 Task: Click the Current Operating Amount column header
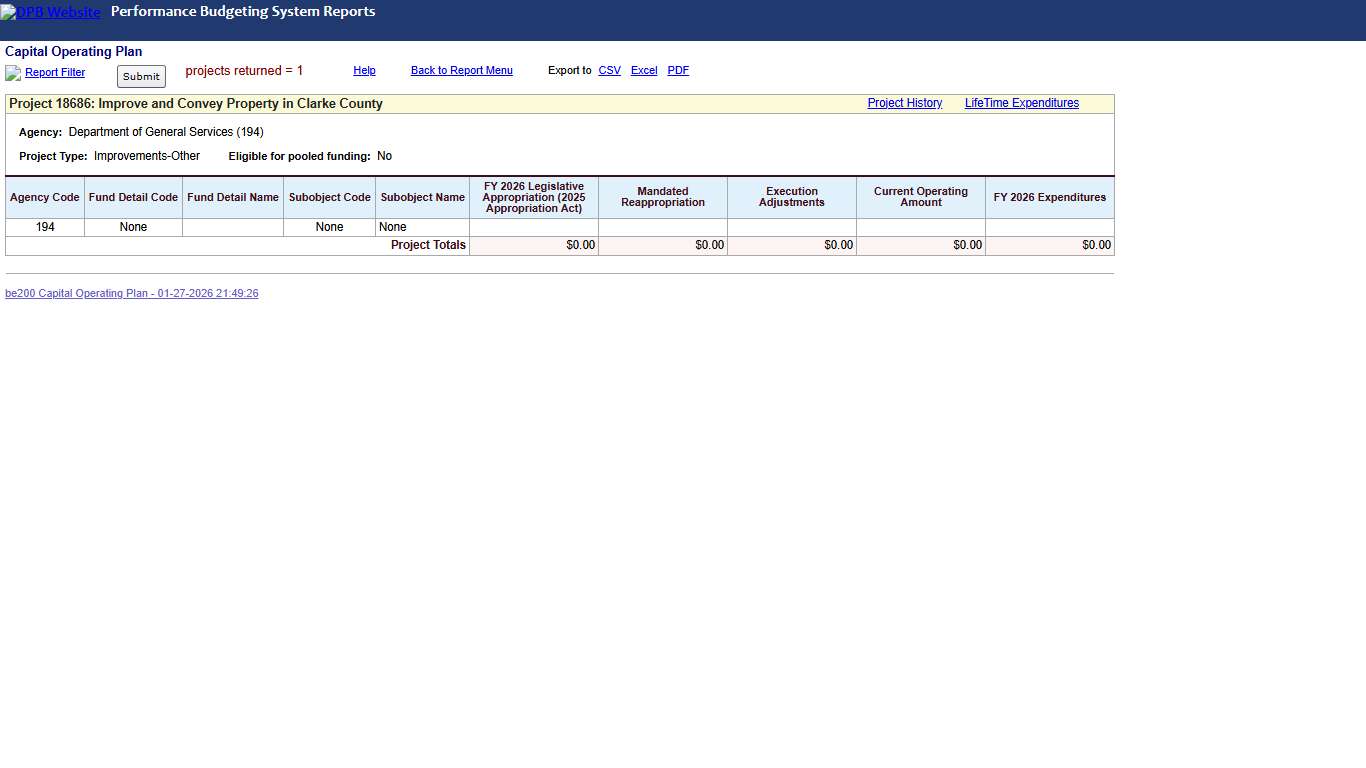click(920, 197)
